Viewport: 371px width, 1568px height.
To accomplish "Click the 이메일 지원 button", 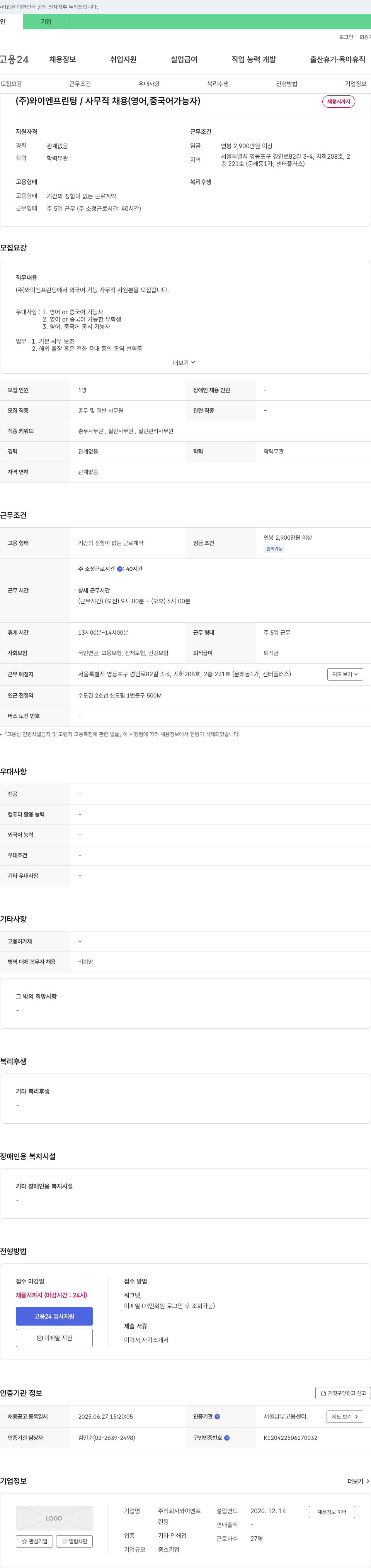I will pyautogui.click(x=54, y=1338).
